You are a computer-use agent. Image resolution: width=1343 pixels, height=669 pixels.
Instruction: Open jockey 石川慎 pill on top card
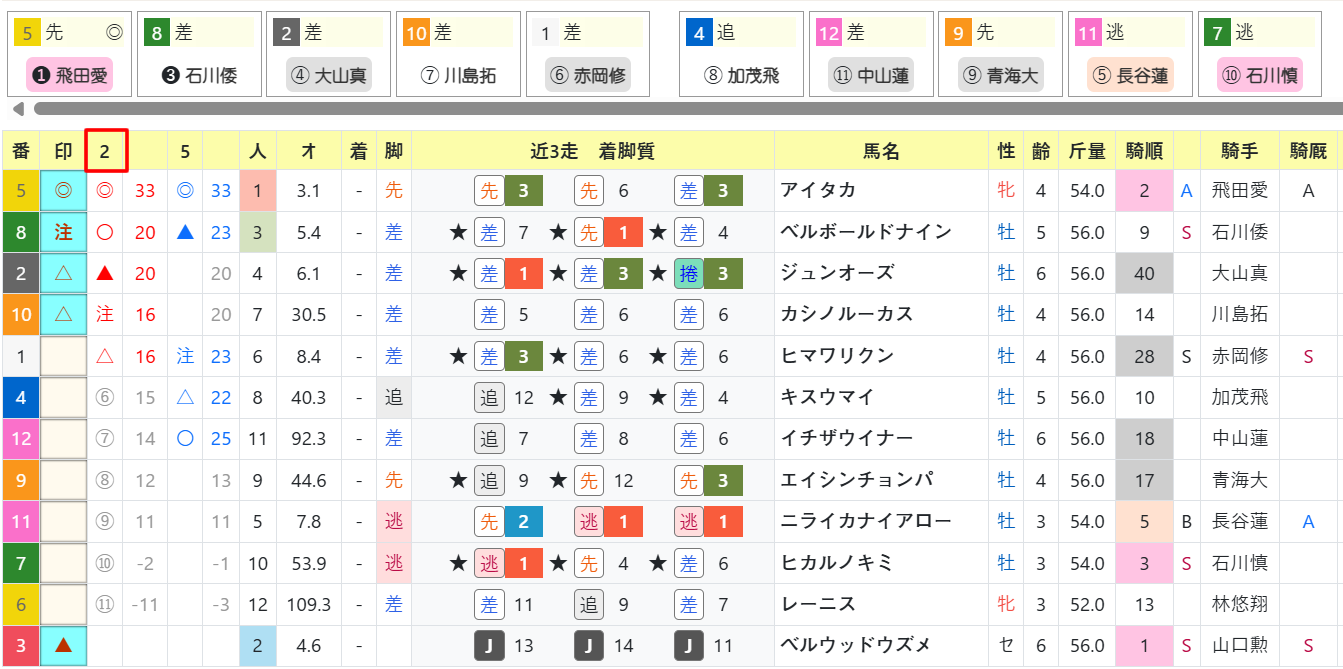pyautogui.click(x=1260, y=75)
